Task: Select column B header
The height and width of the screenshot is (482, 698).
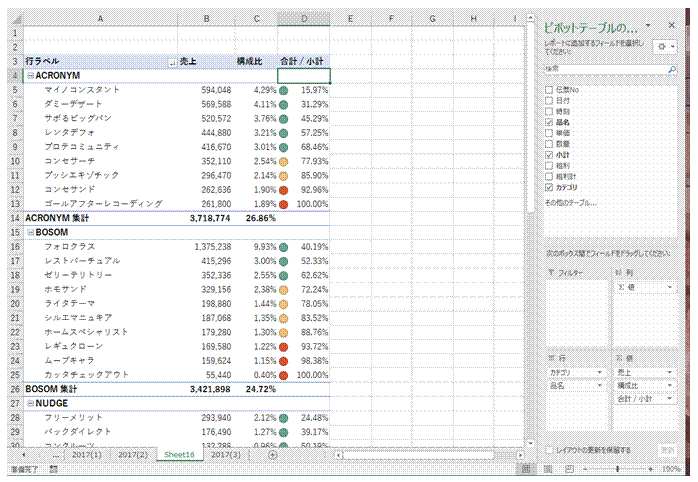Action: click(x=206, y=19)
